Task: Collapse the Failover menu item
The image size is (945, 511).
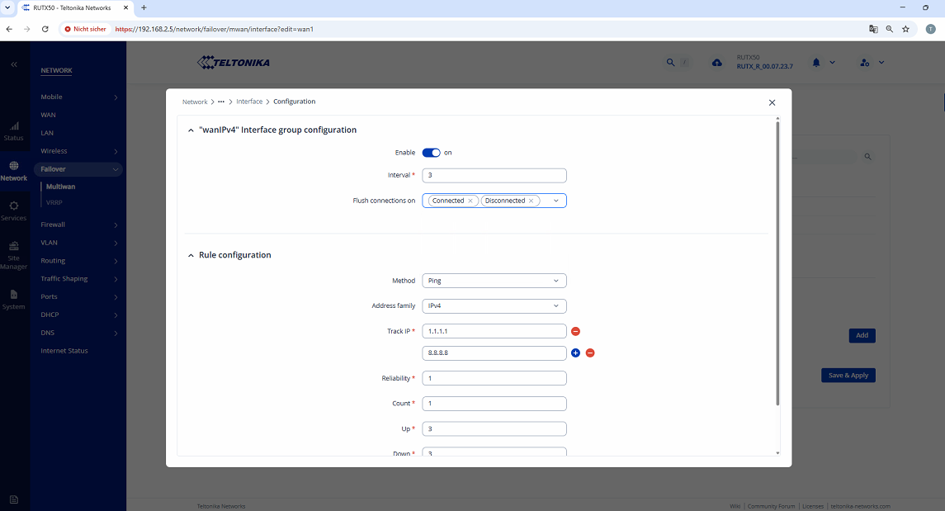Action: coord(78,169)
